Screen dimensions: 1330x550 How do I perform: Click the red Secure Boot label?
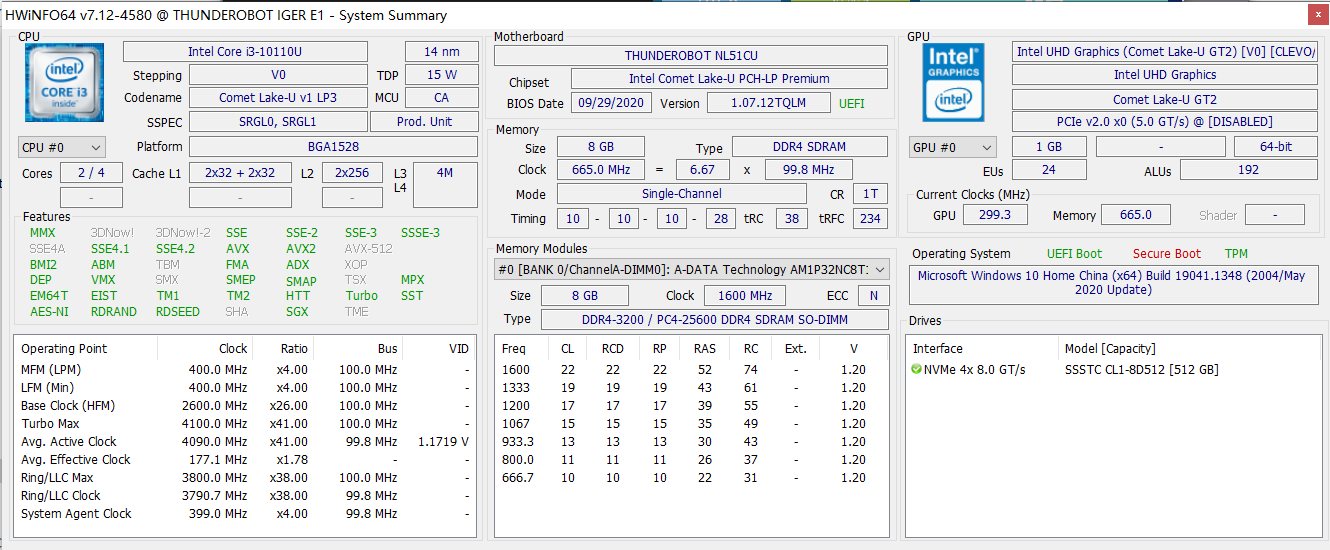[1167, 254]
